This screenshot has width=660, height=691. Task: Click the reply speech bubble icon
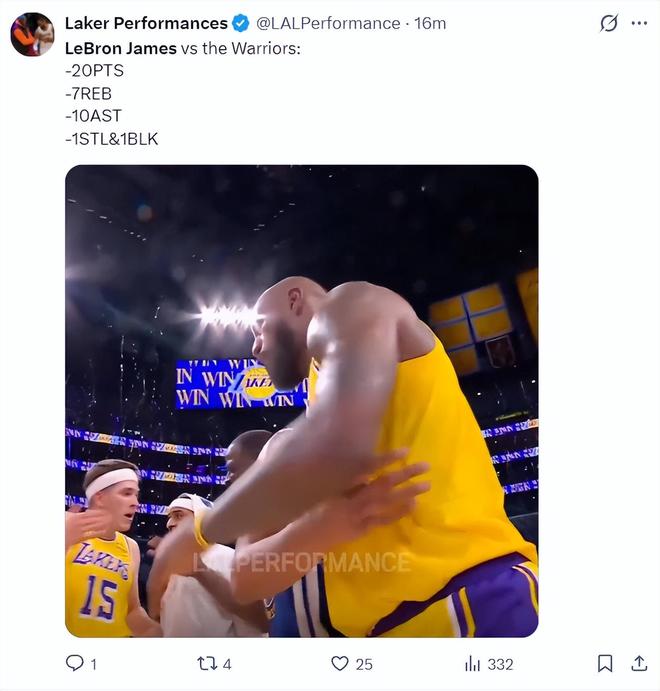pyautogui.click(x=74, y=663)
